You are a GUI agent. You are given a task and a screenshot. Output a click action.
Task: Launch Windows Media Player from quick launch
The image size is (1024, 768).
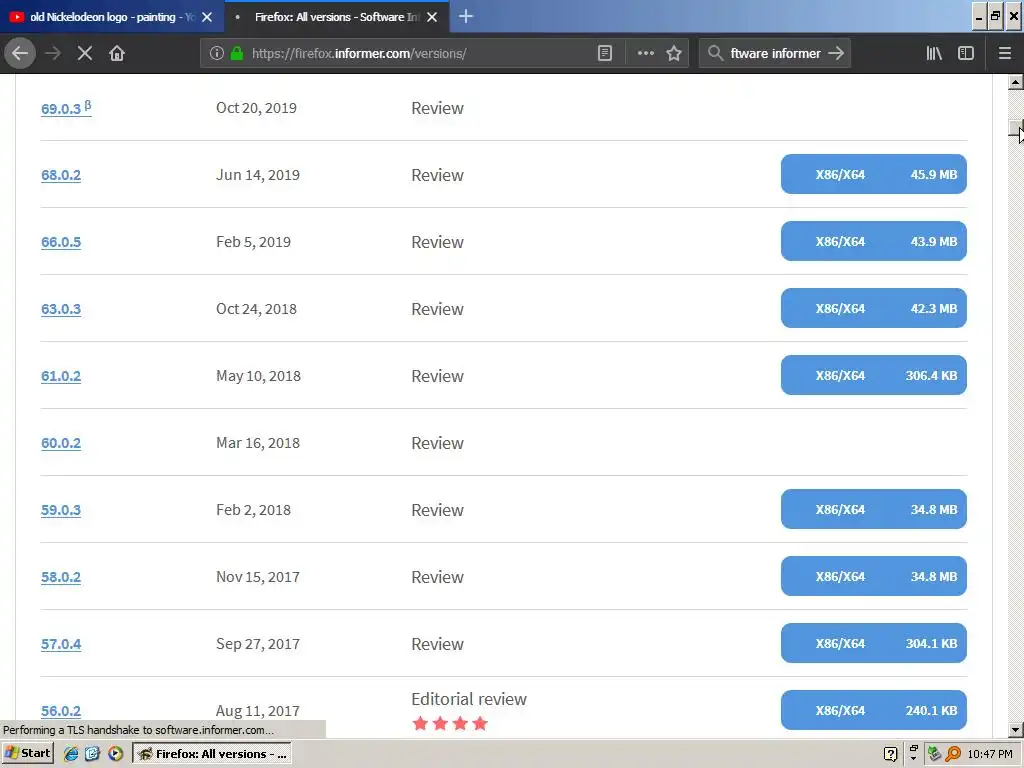point(116,754)
